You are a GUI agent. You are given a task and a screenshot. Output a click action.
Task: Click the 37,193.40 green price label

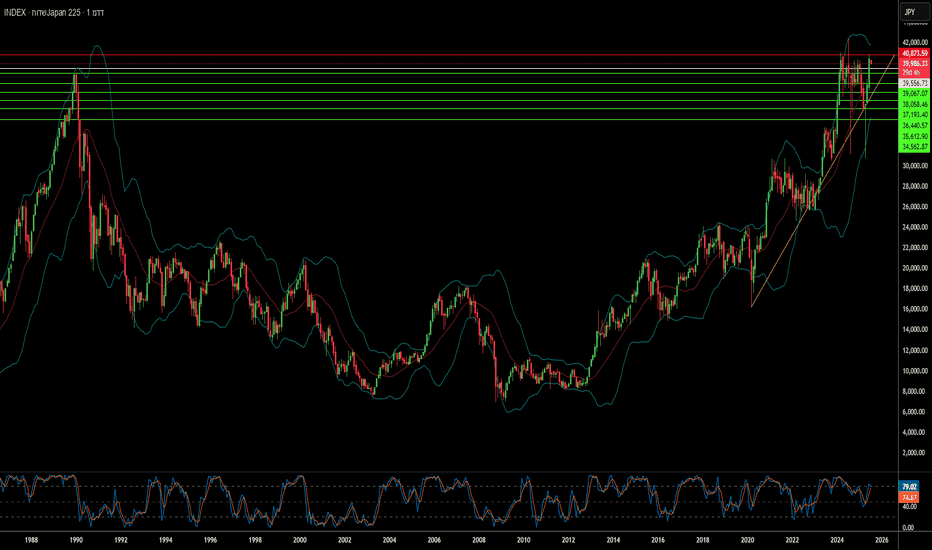[914, 115]
